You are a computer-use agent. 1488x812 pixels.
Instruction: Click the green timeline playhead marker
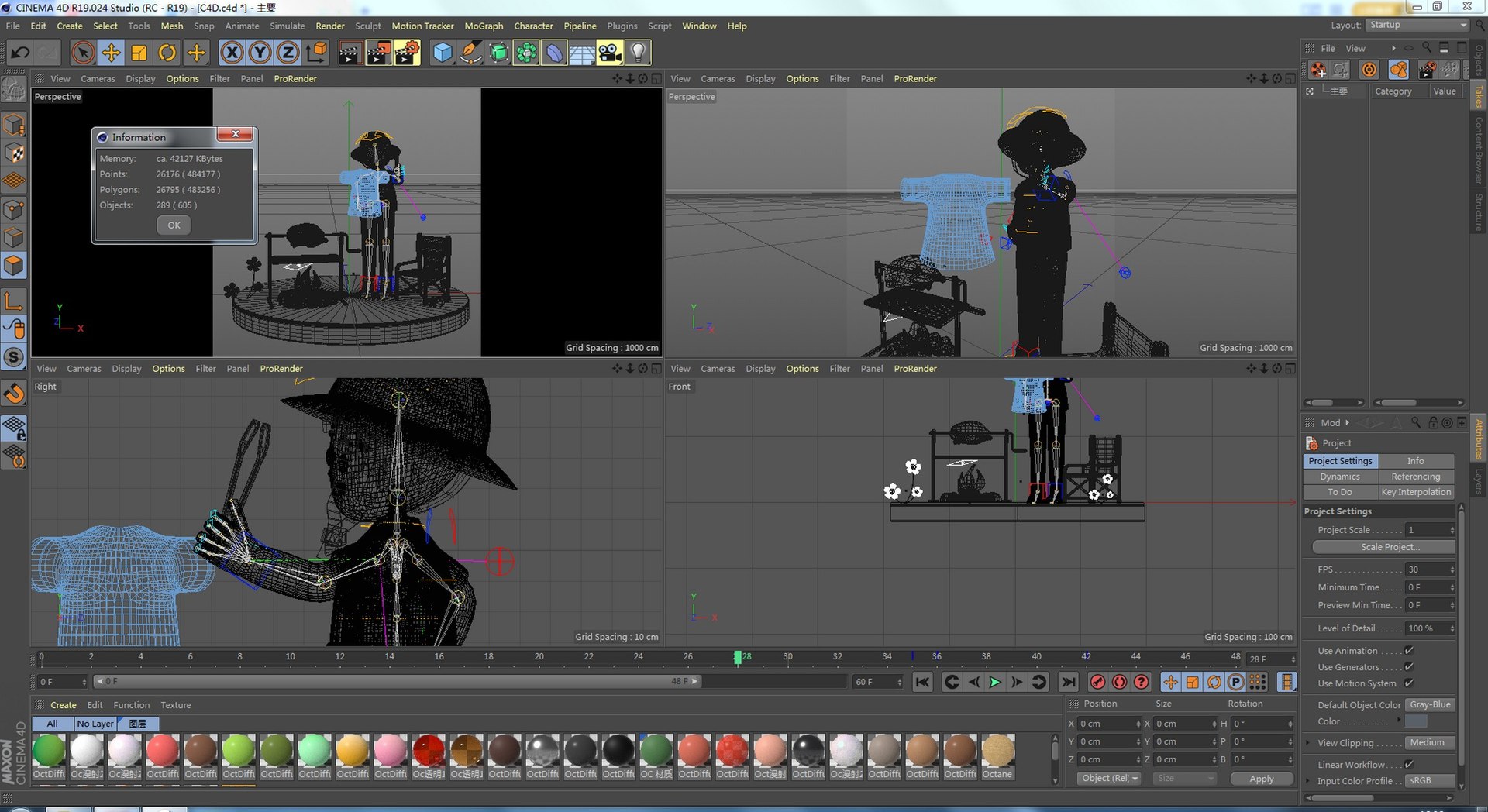pyautogui.click(x=738, y=657)
